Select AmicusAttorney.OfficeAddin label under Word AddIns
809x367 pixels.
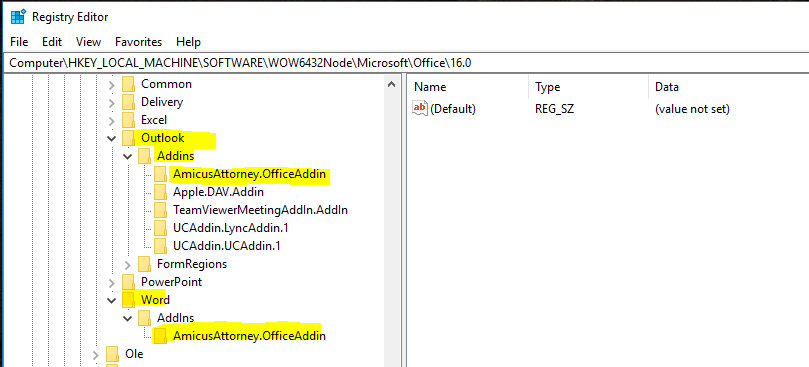pos(249,336)
